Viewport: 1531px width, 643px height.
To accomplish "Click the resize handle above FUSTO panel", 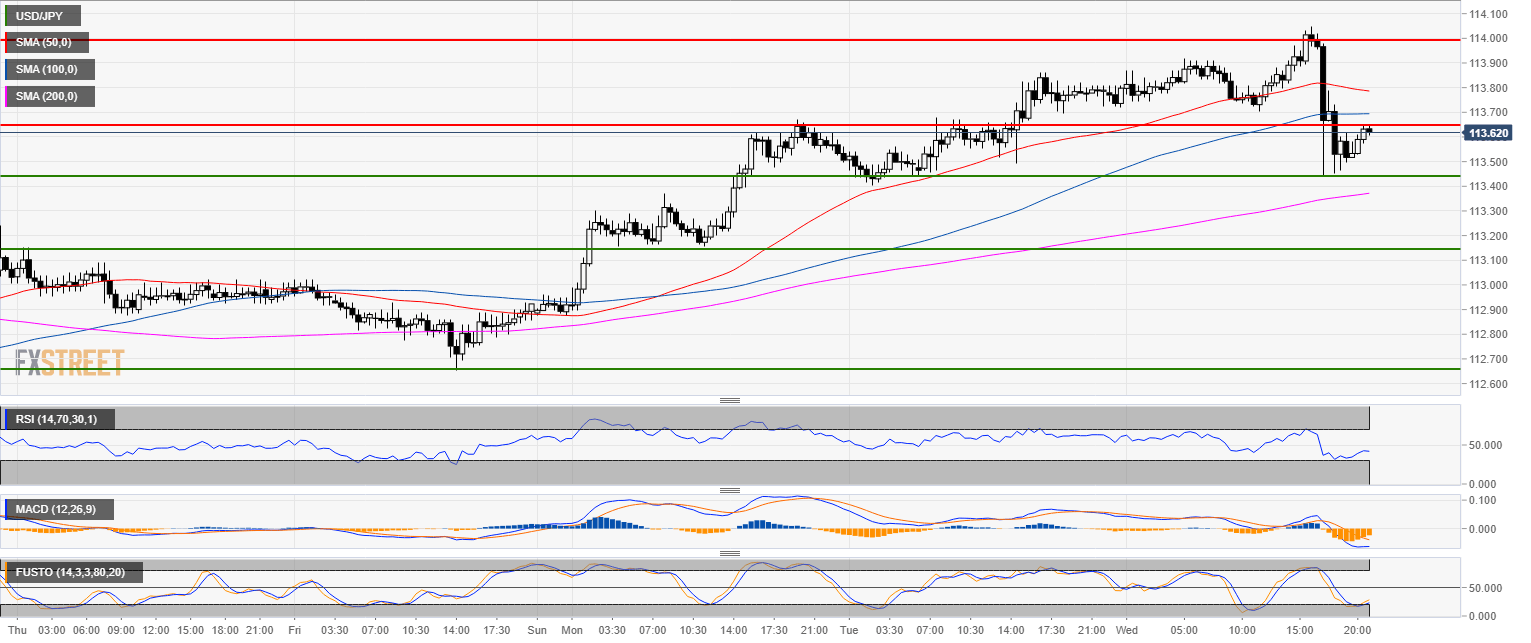I will pyautogui.click(x=729, y=553).
